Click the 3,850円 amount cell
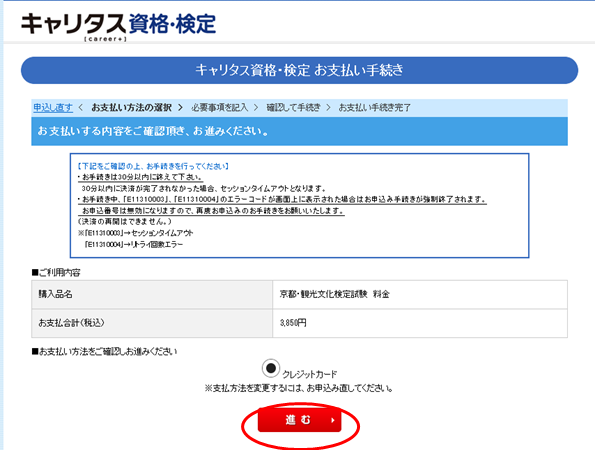The image size is (600, 450). click(420, 323)
